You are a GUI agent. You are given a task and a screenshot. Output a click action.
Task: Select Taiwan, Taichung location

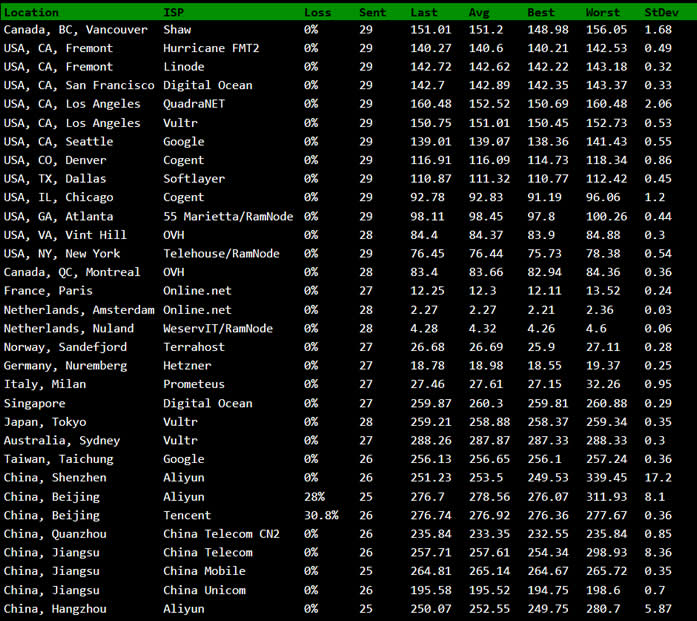(59, 459)
